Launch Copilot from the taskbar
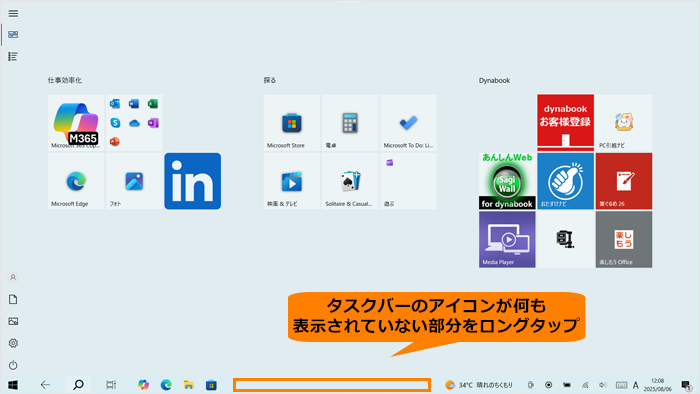This screenshot has width=700, height=394. [143, 385]
